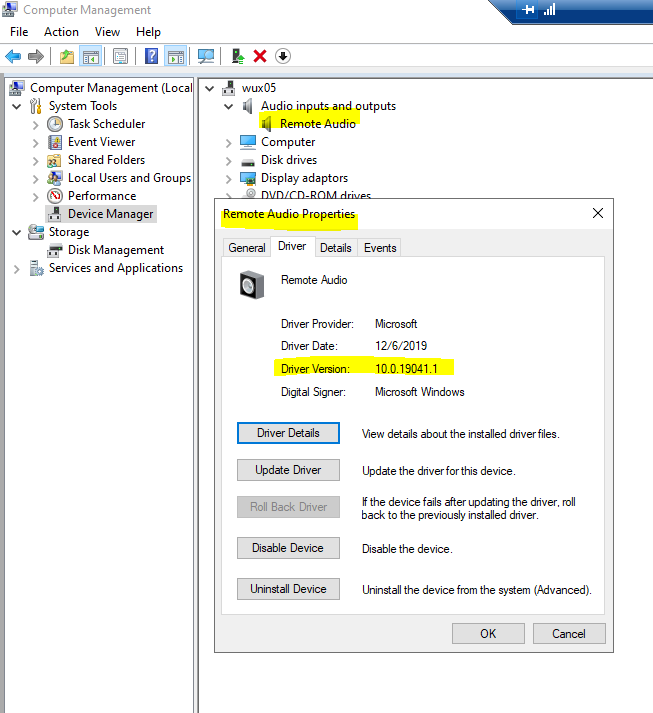The height and width of the screenshot is (713, 653).
Task: Expand the Shared Folders node
Action: point(35,161)
